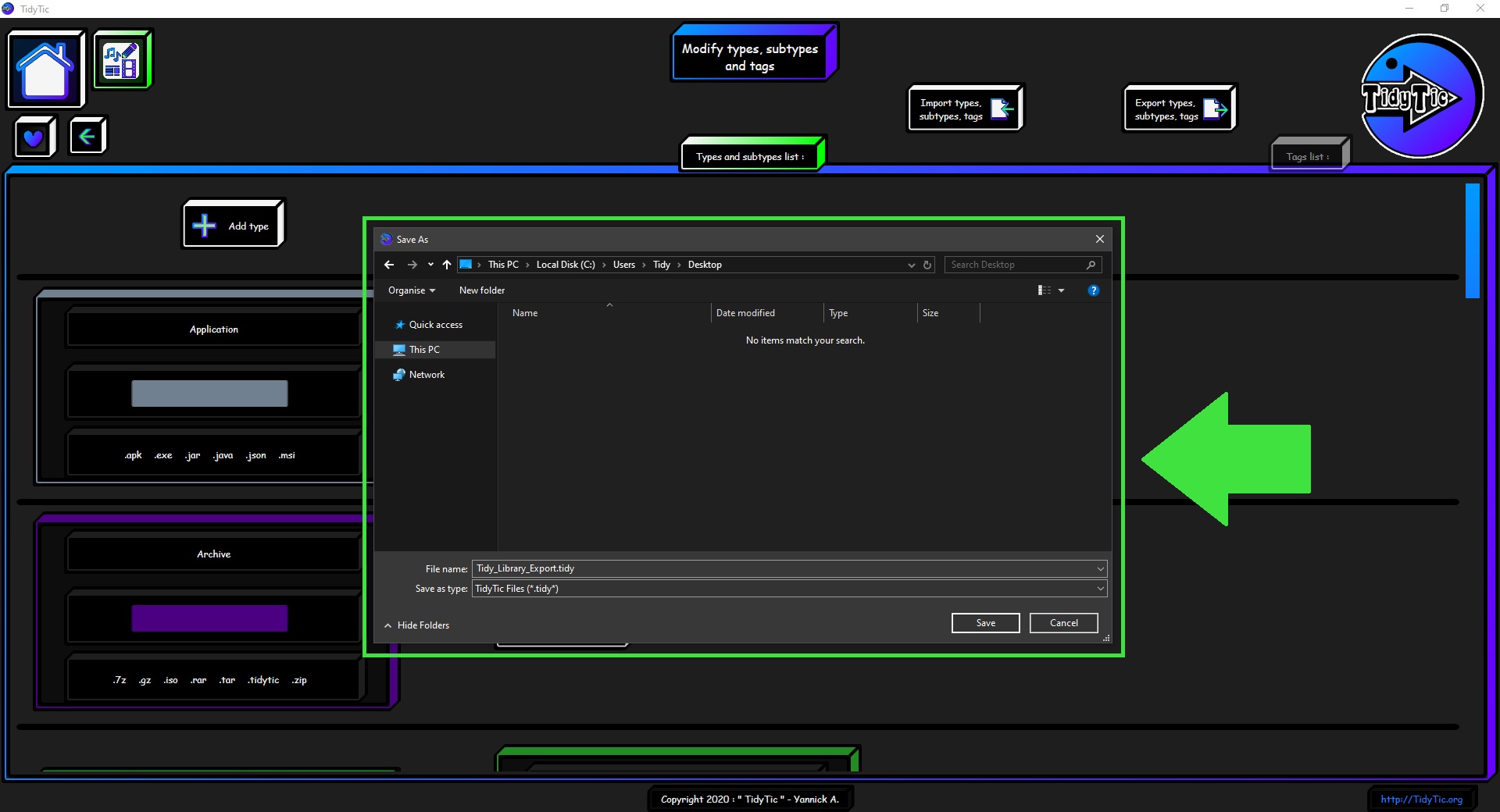This screenshot has width=1500, height=812.
Task: Click Export types, subtypes, tags
Action: pyautogui.click(x=1179, y=109)
